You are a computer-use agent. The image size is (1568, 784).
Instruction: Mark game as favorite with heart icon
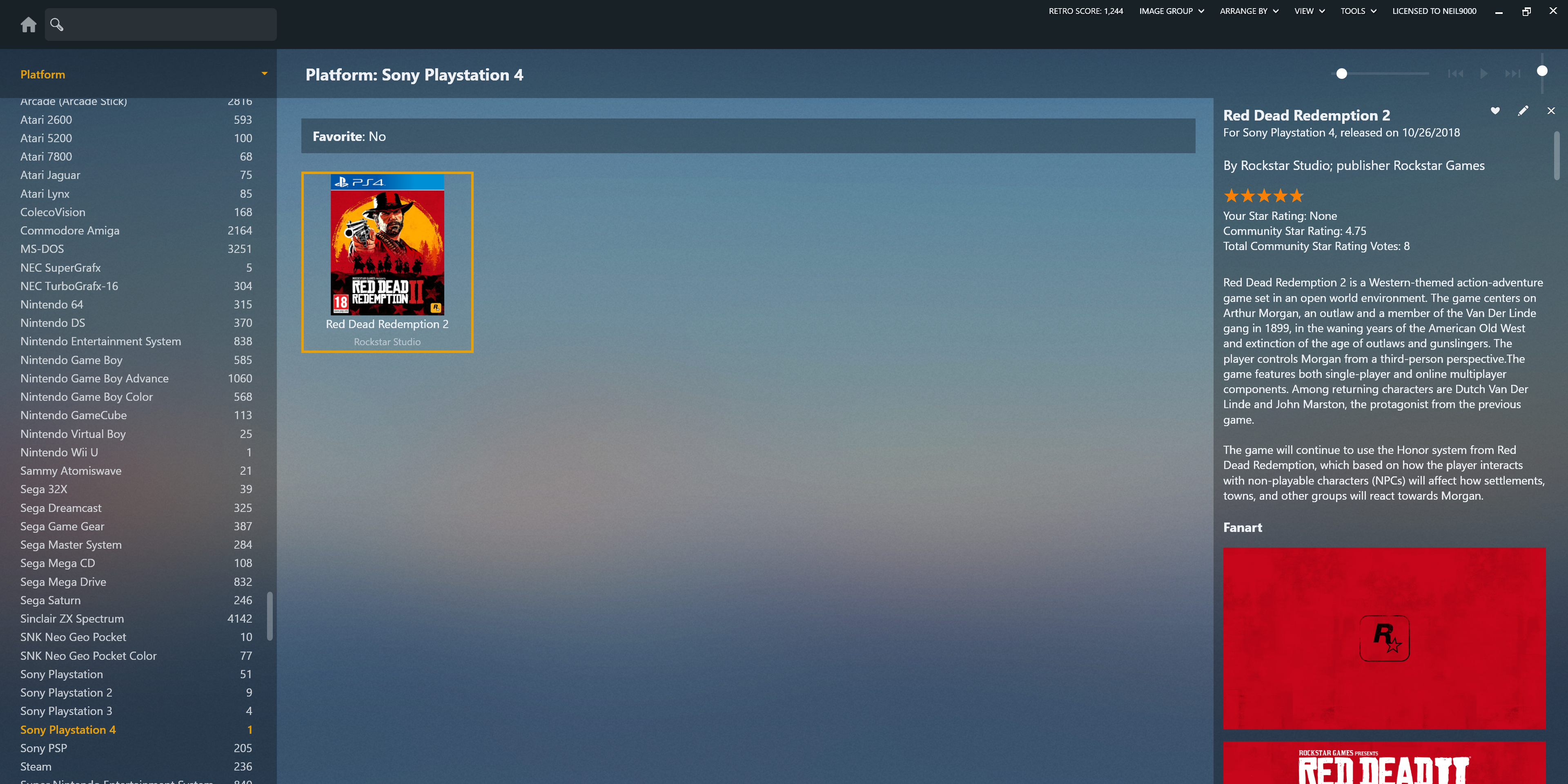pos(1495,110)
